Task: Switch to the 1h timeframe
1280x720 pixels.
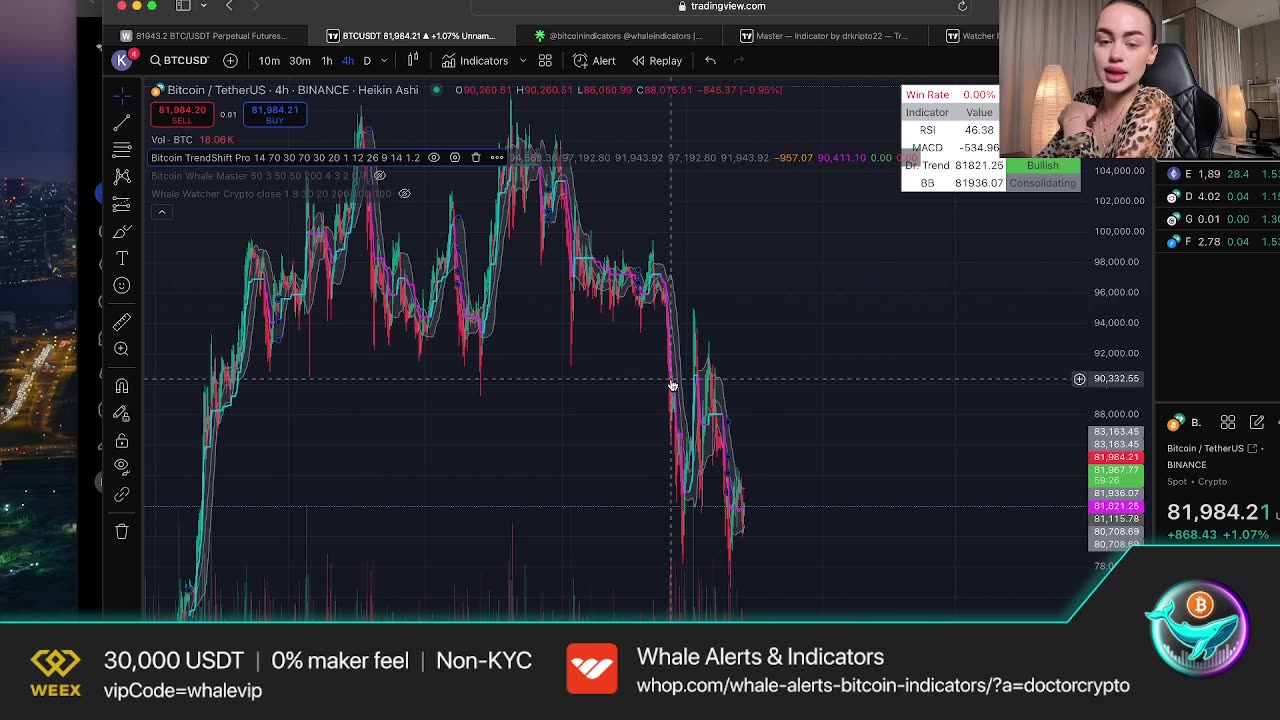Action: pos(326,61)
